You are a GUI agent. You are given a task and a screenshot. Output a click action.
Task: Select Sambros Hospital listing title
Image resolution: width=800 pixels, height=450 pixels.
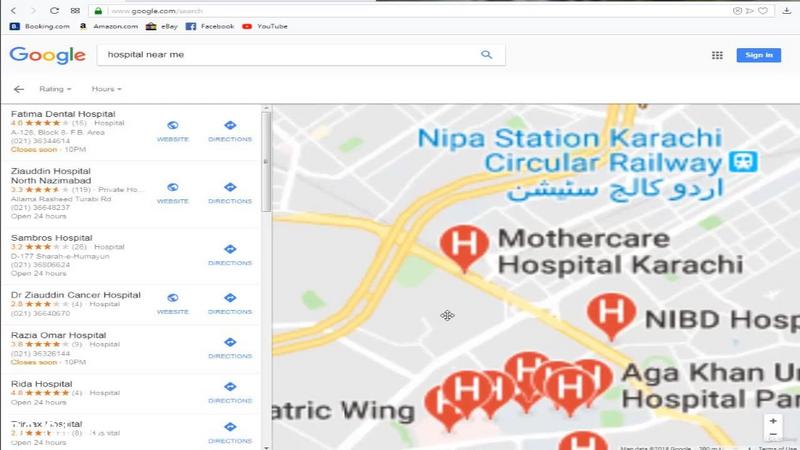(x=52, y=238)
